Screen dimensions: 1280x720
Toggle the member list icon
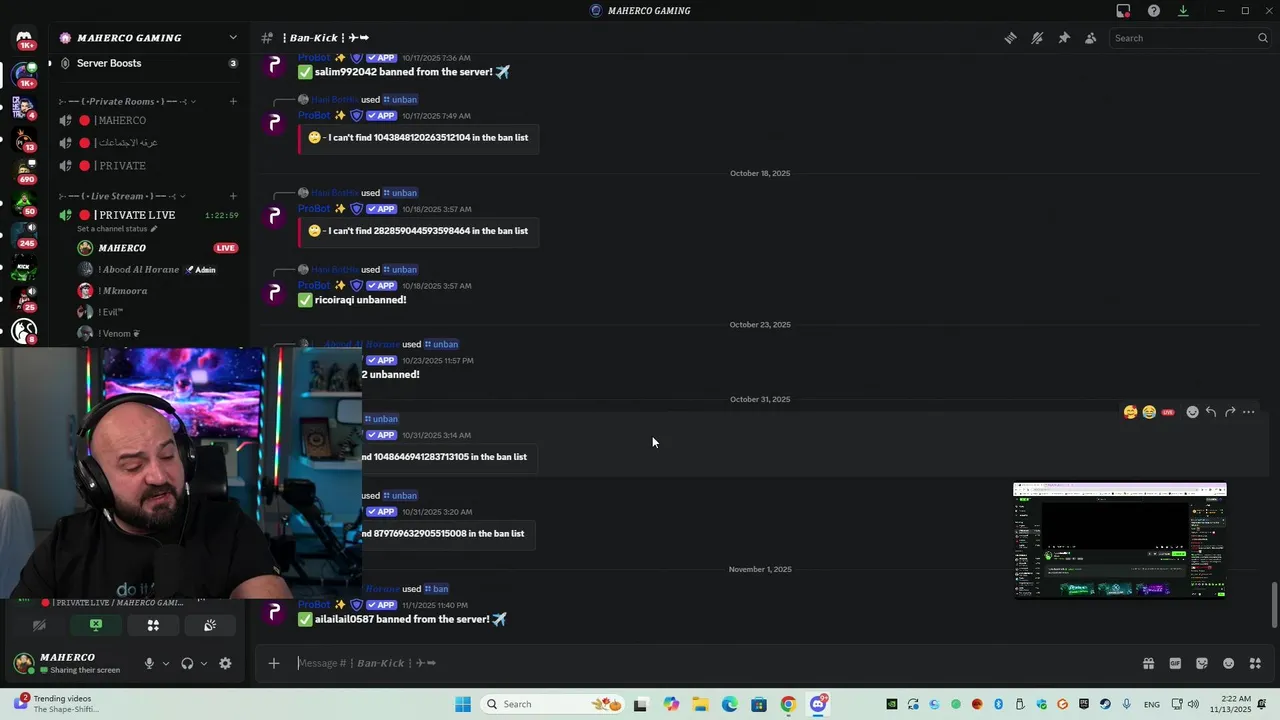1090,38
